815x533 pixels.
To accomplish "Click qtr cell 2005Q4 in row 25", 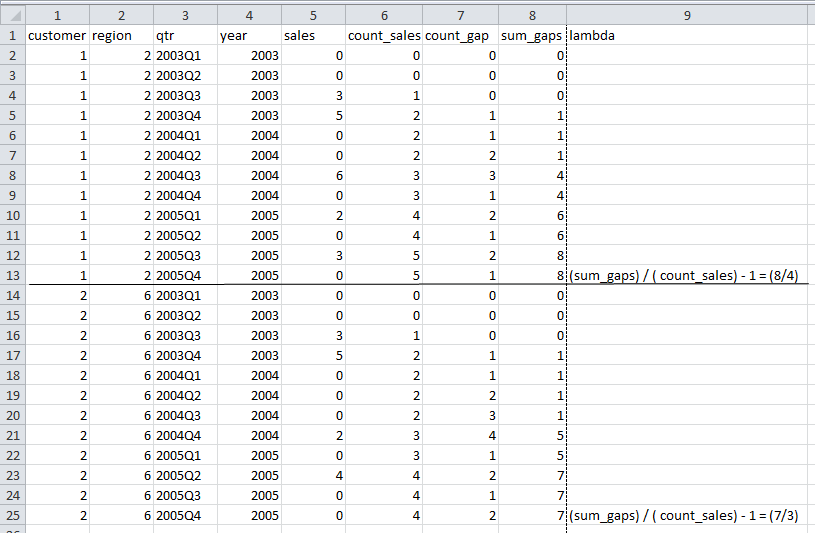I will (186, 516).
